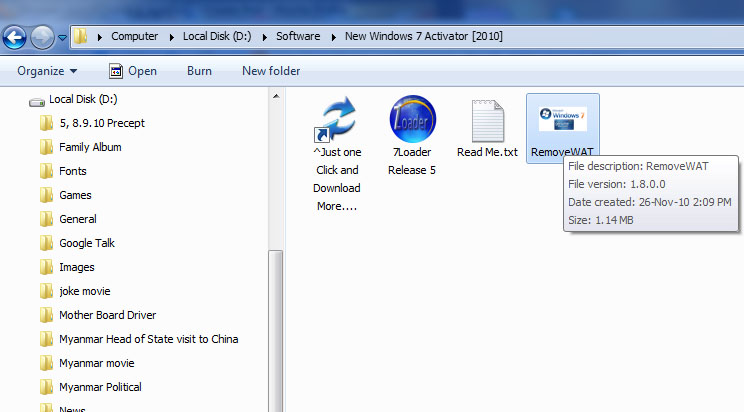The height and width of the screenshot is (412, 744).
Task: Select New Windows 7 Activator [2010] breadcrumb
Action: tap(424, 37)
